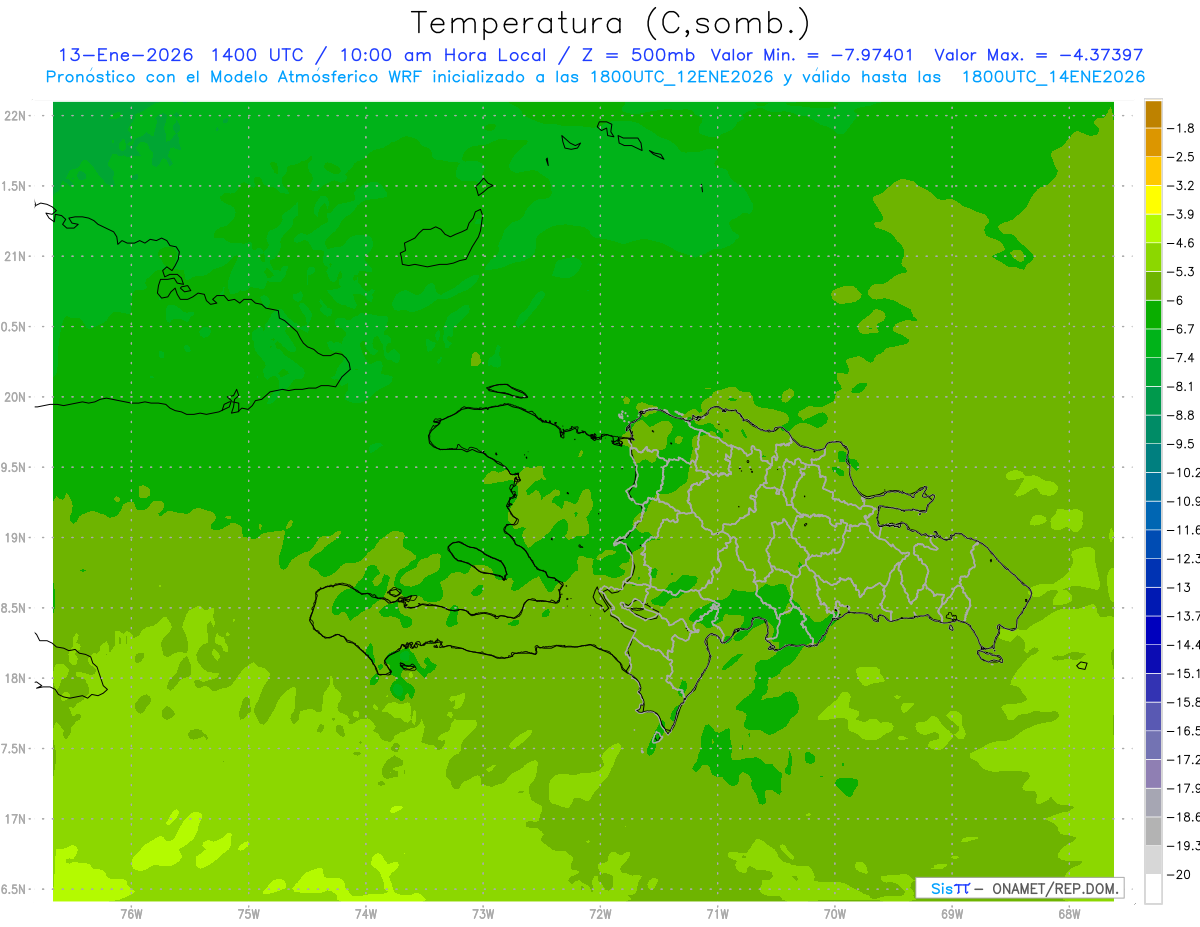The image size is (1200, 927).
Task: Click the '1400 UTC' time label
Action: click(257, 55)
